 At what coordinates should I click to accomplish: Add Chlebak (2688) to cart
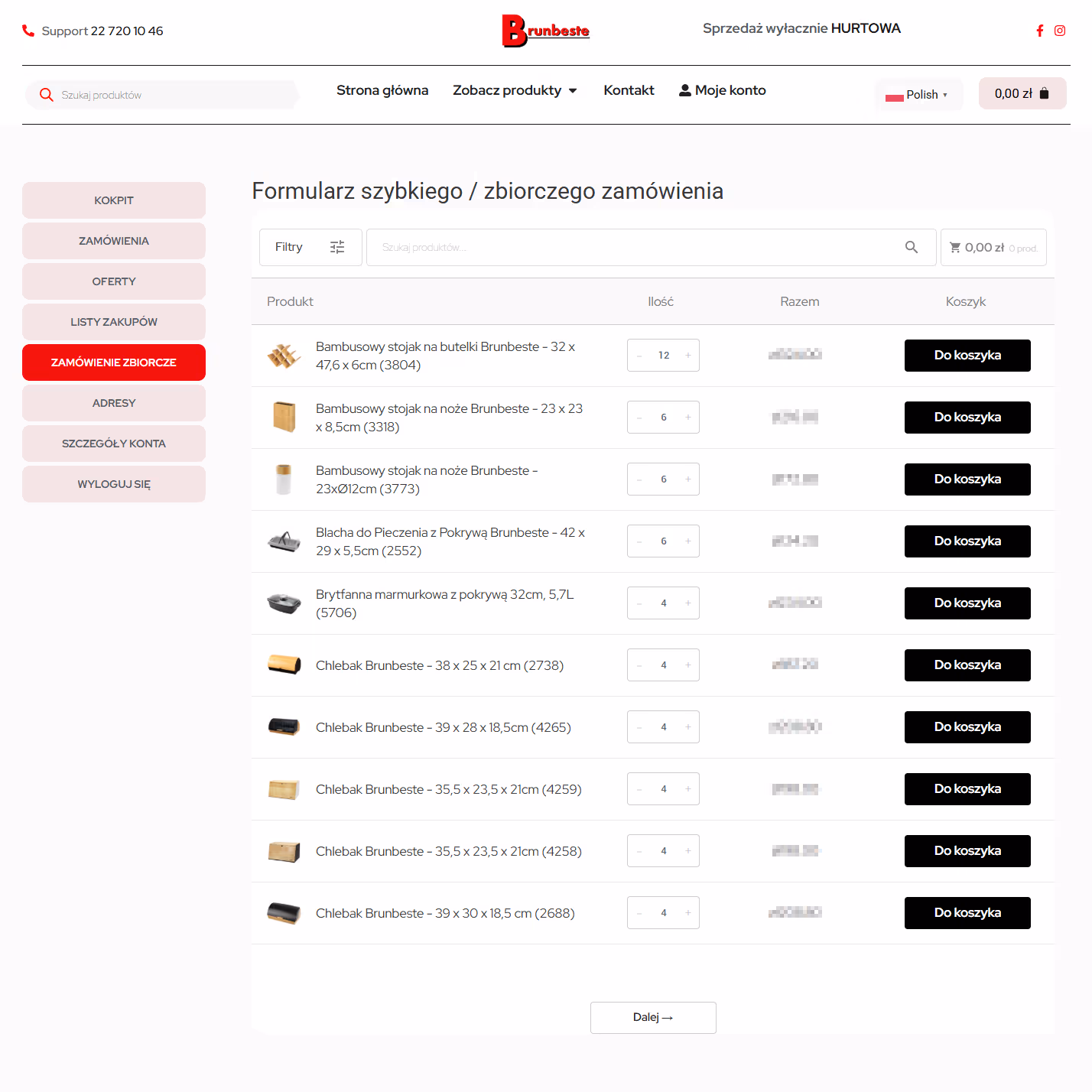tap(967, 913)
